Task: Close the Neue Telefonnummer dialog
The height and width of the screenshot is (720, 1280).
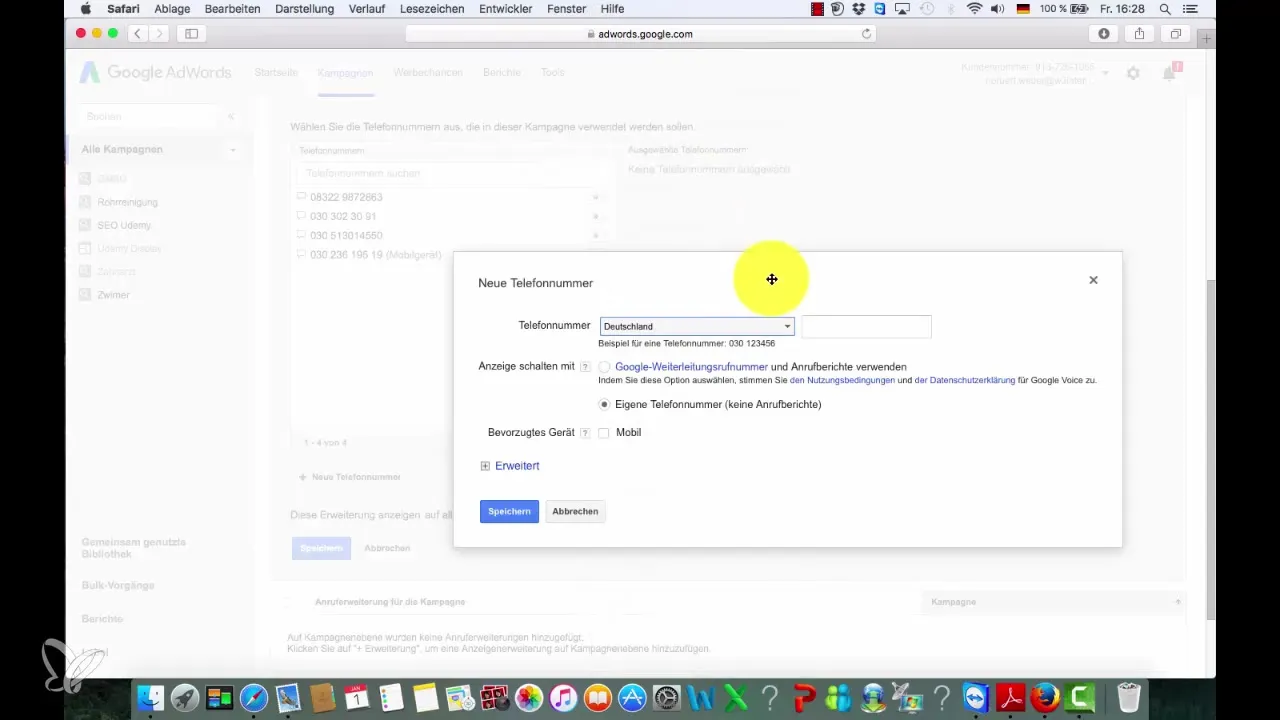Action: pos(1093,280)
